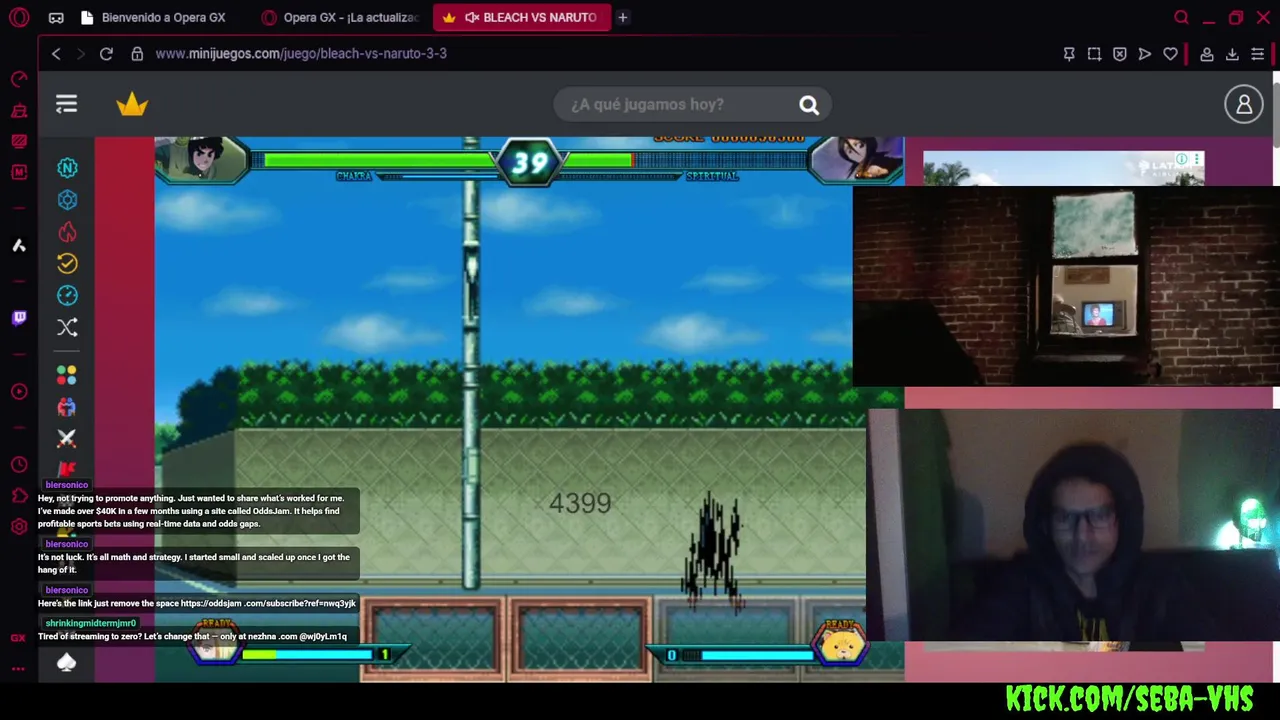
Task: Open new games N badge icon
Action: pos(67,168)
